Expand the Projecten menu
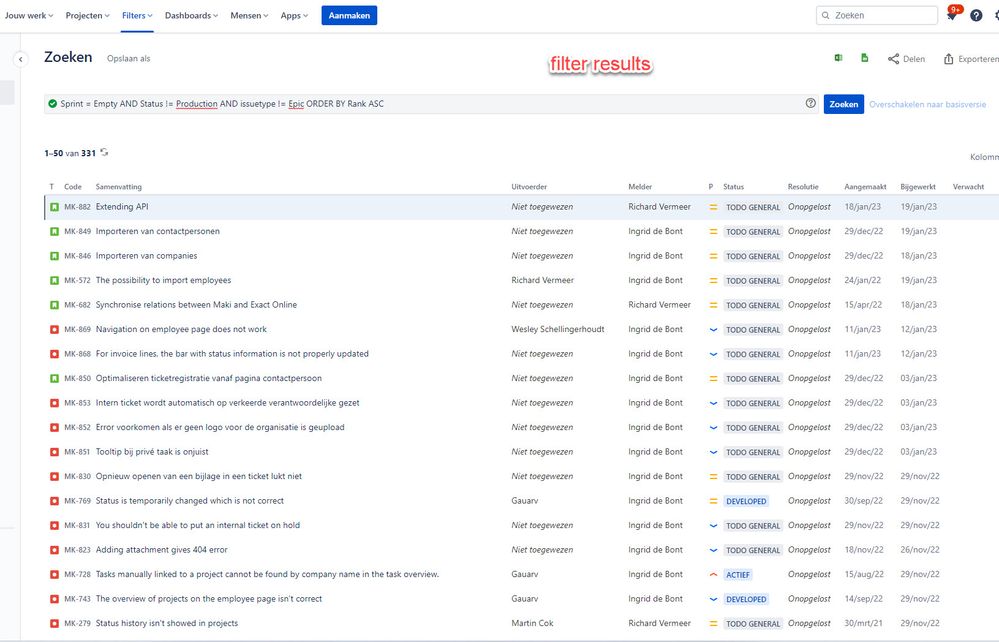Viewport: 999px width, 642px height. pos(85,15)
